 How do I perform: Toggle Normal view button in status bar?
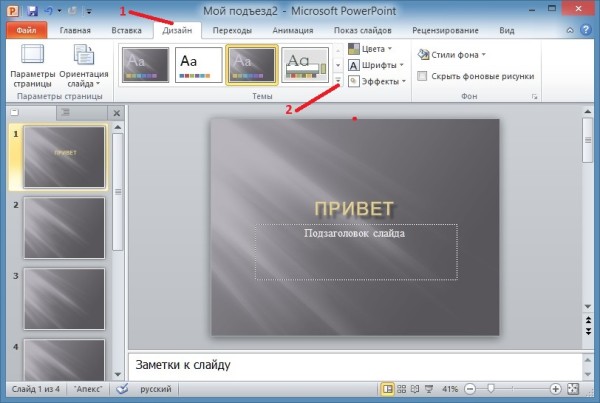coord(387,389)
